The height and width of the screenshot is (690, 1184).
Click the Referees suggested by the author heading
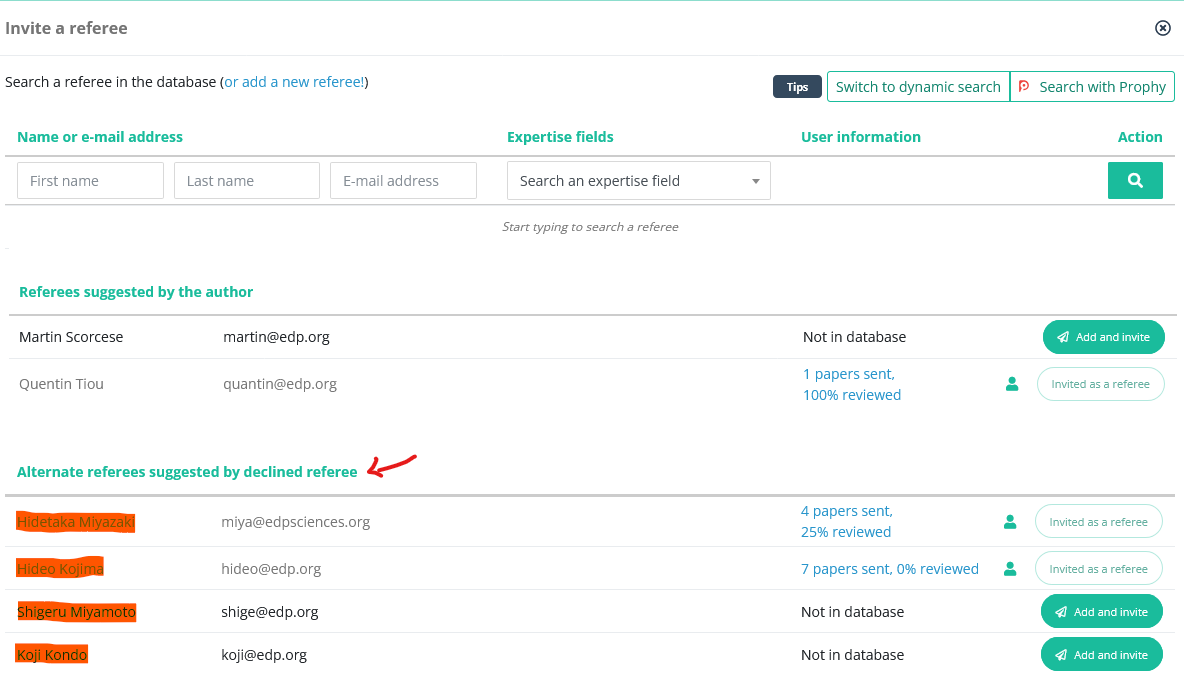(136, 291)
